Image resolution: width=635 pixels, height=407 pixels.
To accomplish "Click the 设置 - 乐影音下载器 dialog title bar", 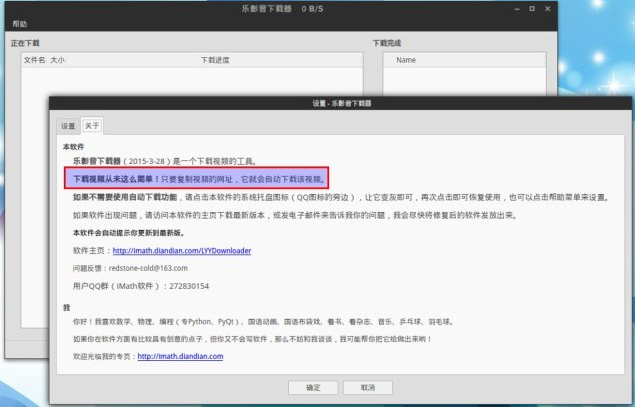I will (x=341, y=103).
